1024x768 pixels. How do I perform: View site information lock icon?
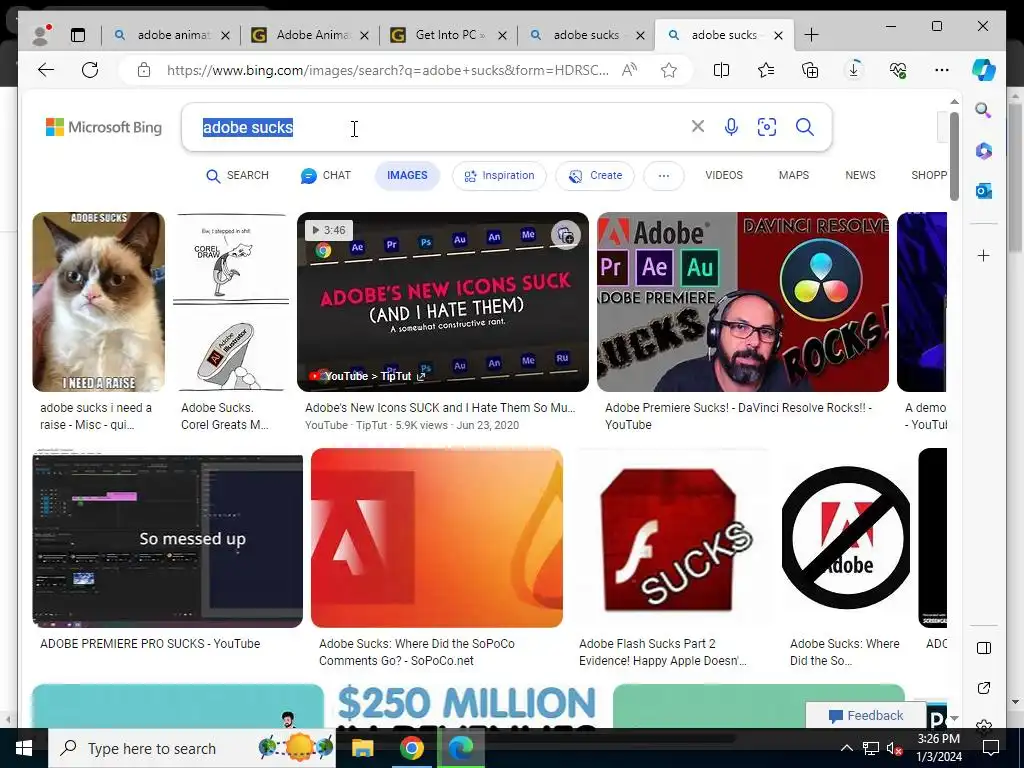pos(144,71)
